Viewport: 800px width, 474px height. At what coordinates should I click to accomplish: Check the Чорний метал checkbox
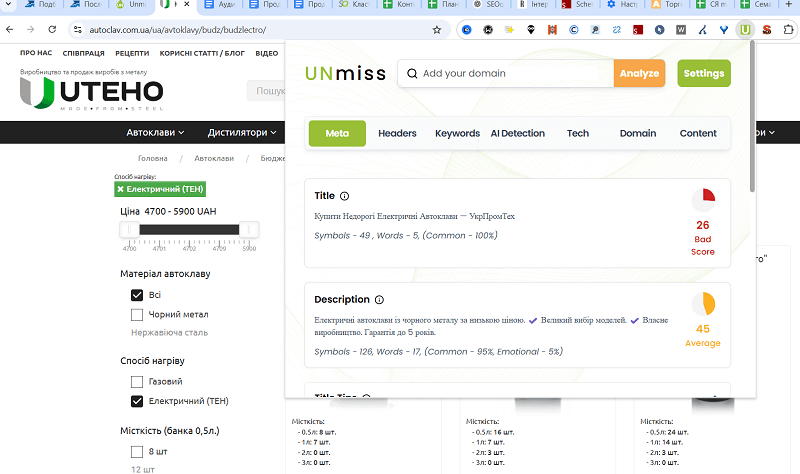137,314
